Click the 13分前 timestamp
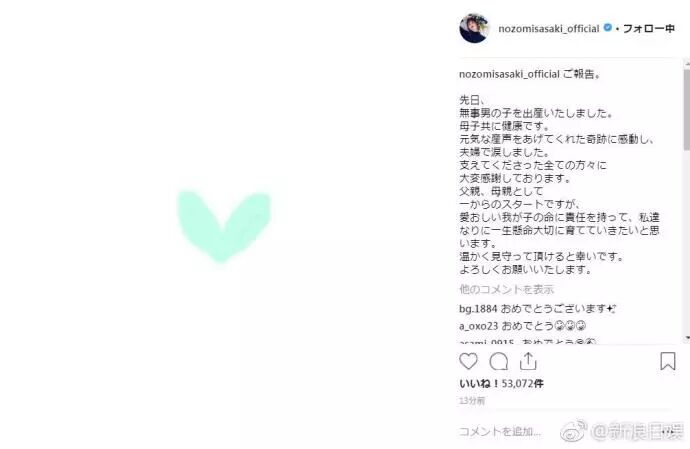 coord(472,401)
